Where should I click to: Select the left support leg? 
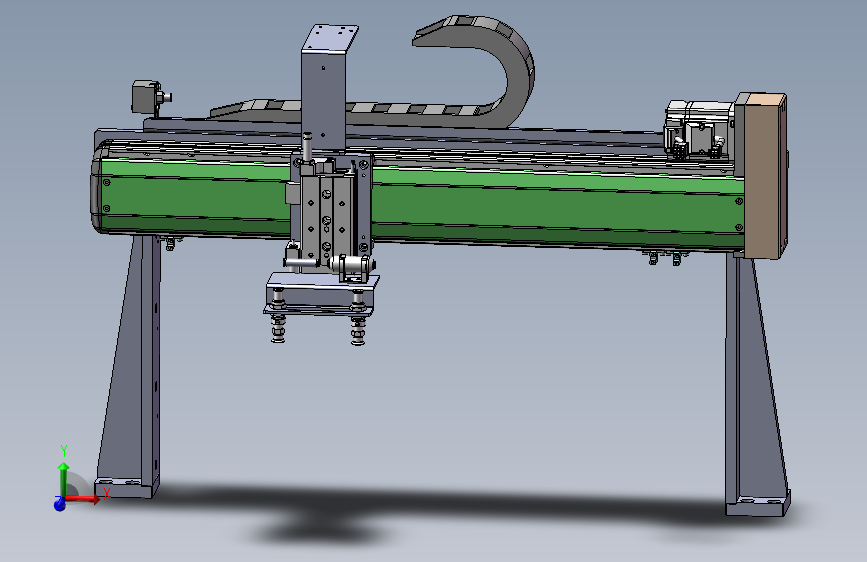[130, 365]
